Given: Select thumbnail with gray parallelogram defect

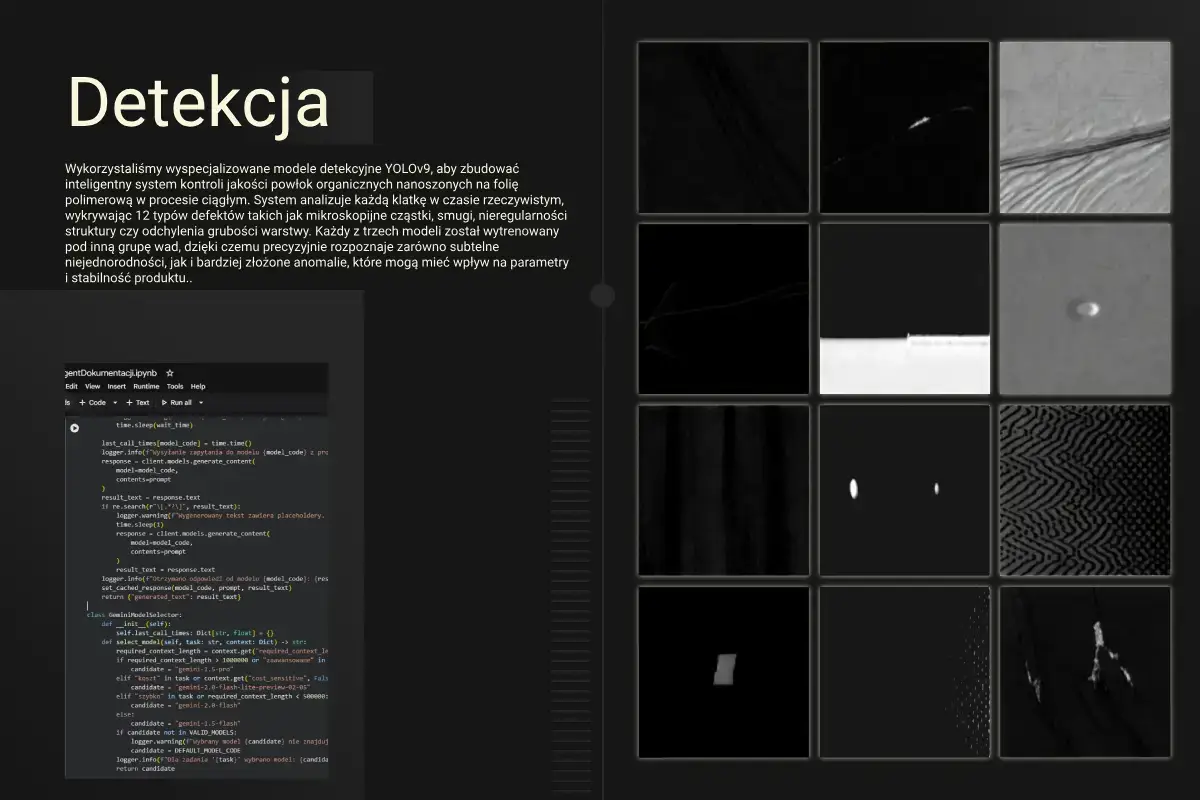Looking at the screenshot, I should 723,671.
